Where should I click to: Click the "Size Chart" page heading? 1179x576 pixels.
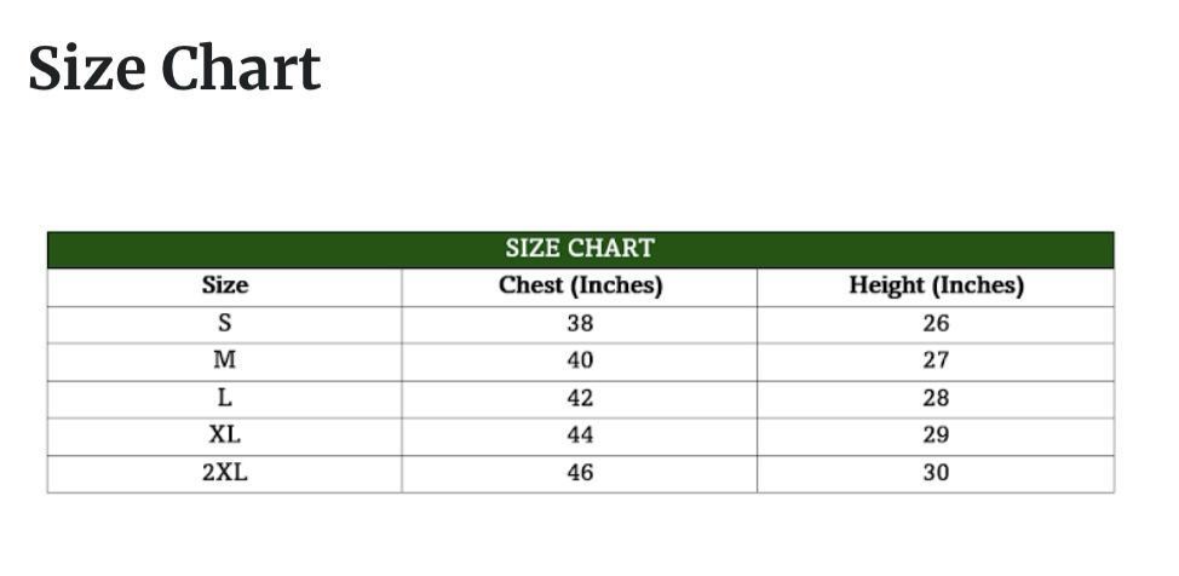(175, 69)
